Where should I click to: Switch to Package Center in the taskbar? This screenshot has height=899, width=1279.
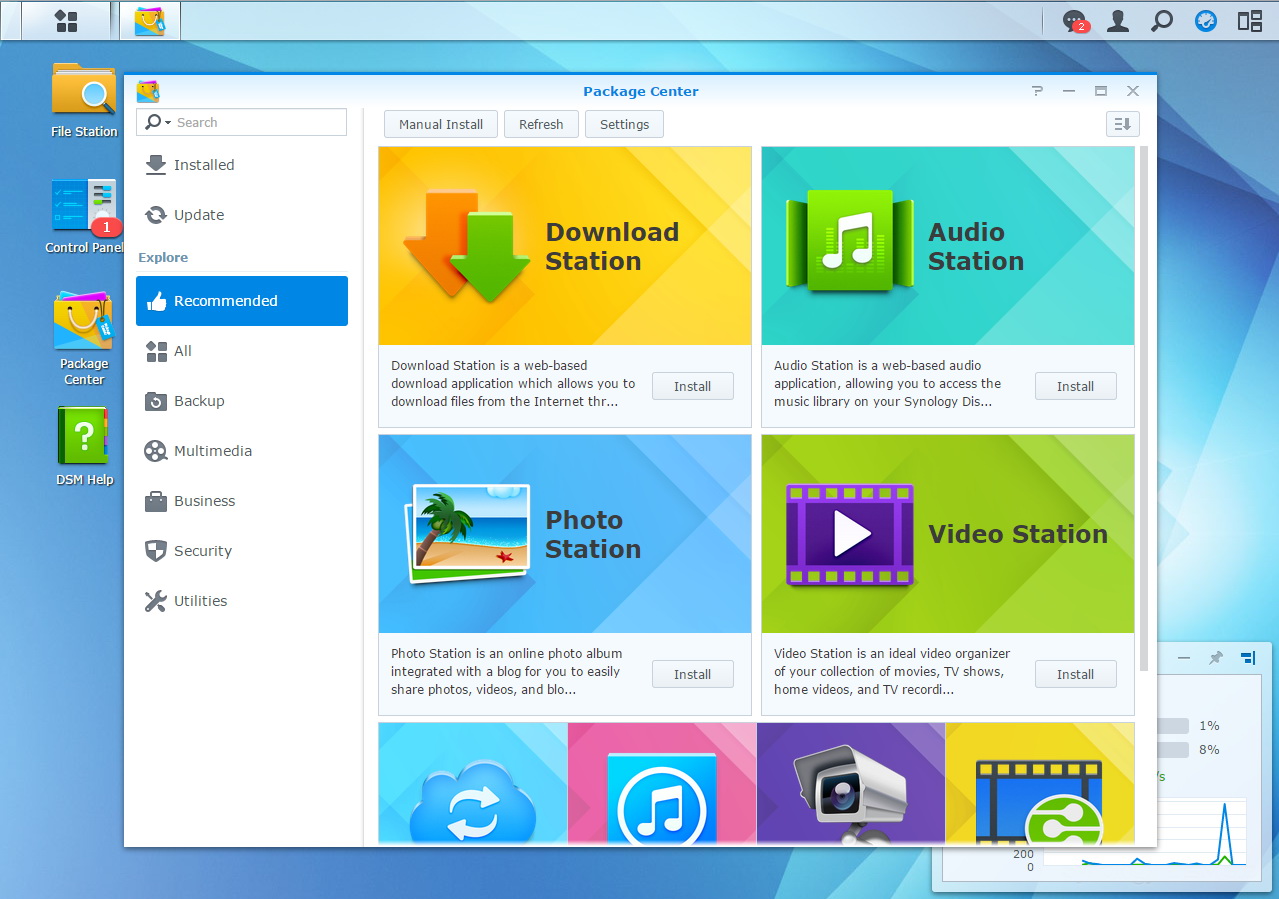point(150,20)
